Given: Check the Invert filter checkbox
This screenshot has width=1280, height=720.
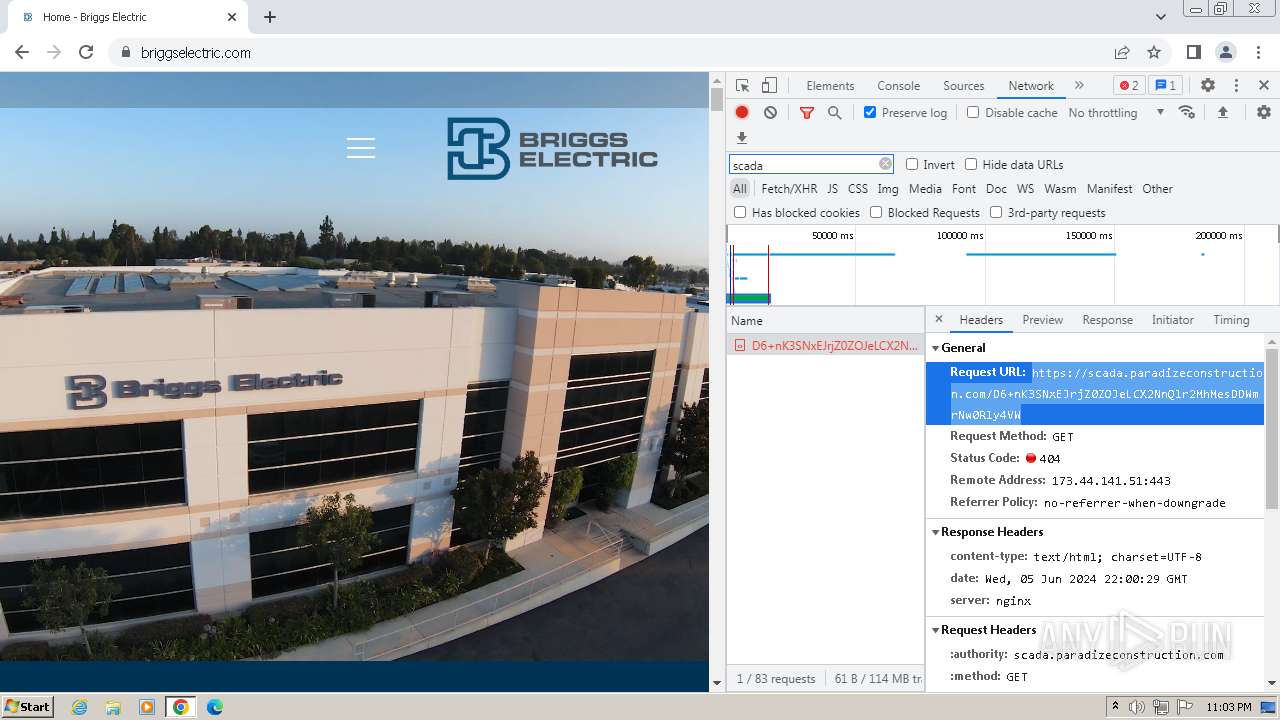Looking at the screenshot, I should tap(912, 164).
